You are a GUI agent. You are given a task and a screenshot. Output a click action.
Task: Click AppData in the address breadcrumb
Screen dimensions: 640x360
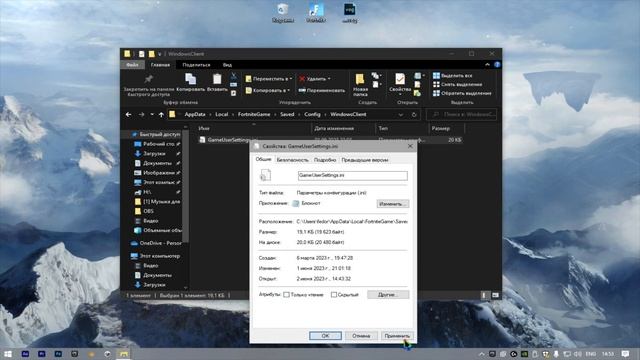click(x=195, y=115)
